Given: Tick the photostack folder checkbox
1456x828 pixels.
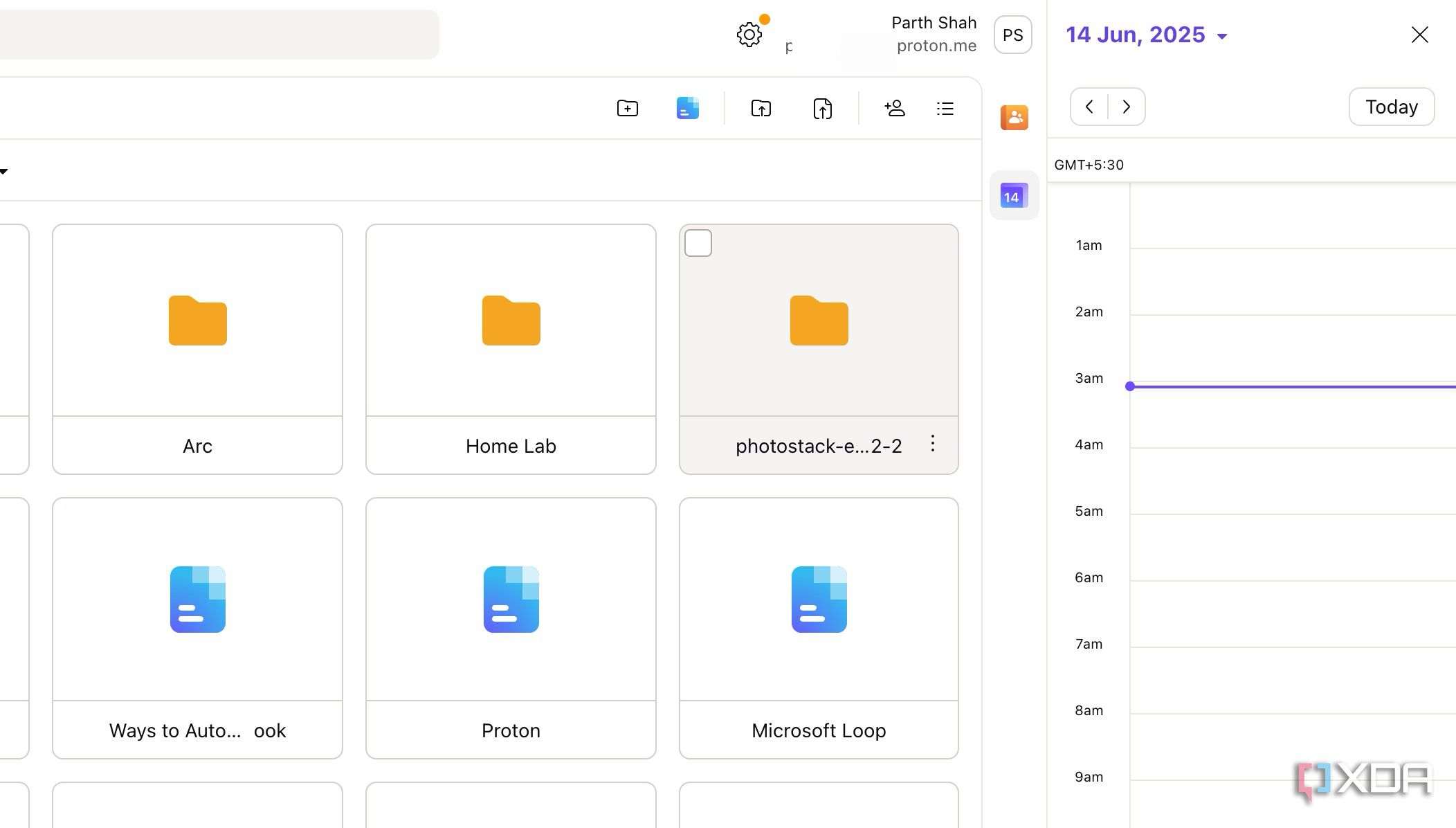Looking at the screenshot, I should [698, 243].
